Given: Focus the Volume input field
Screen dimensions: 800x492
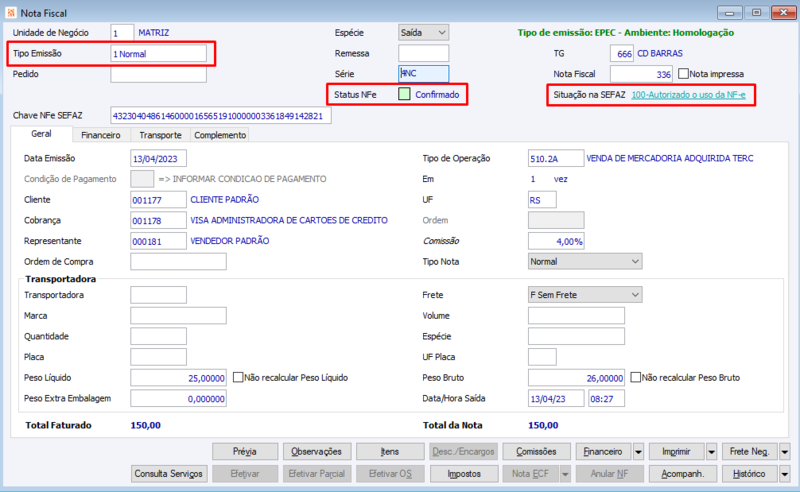Looking at the screenshot, I should coord(576,315).
